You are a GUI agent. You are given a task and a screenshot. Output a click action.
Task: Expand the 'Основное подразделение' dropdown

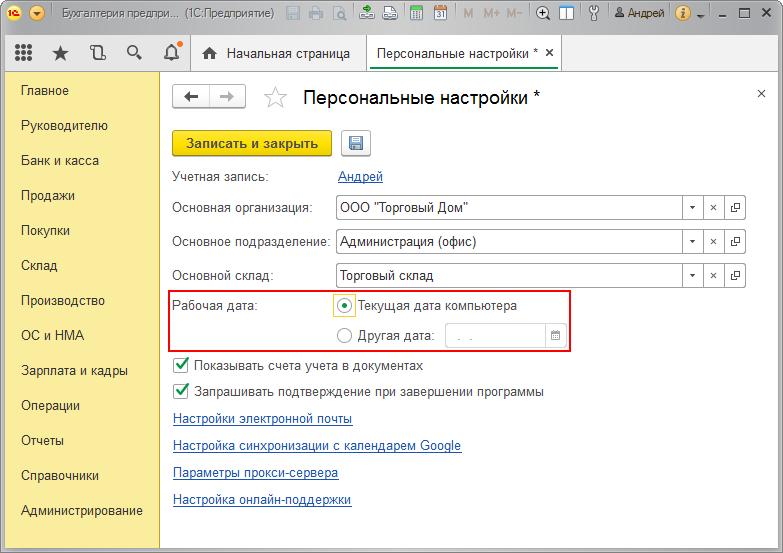(691, 241)
